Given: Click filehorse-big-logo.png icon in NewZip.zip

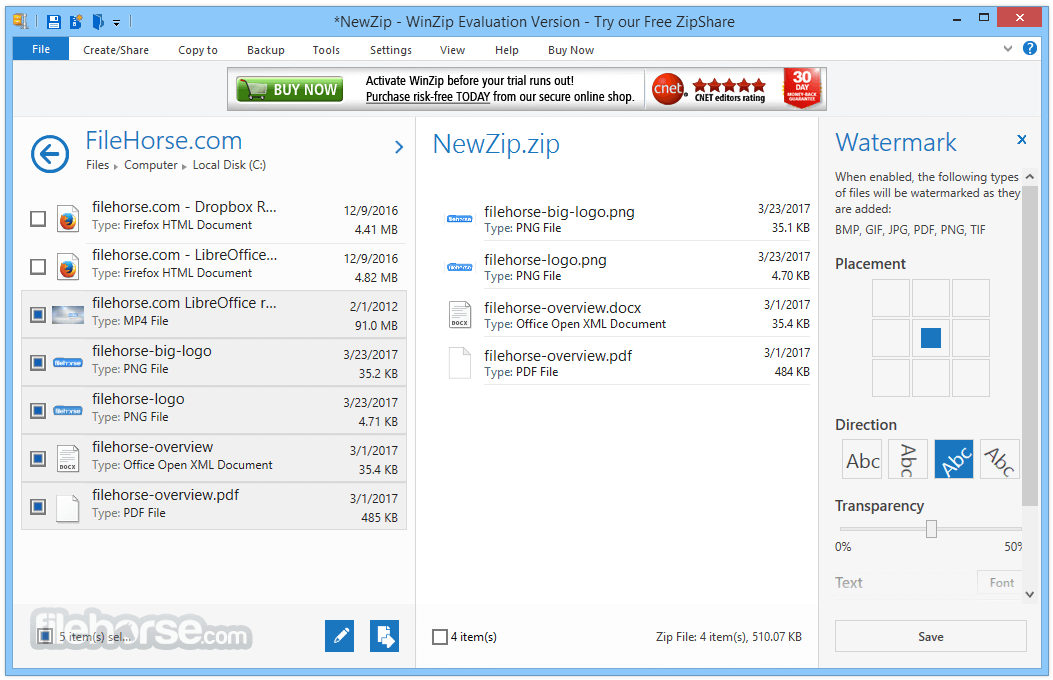Looking at the screenshot, I should [x=460, y=219].
